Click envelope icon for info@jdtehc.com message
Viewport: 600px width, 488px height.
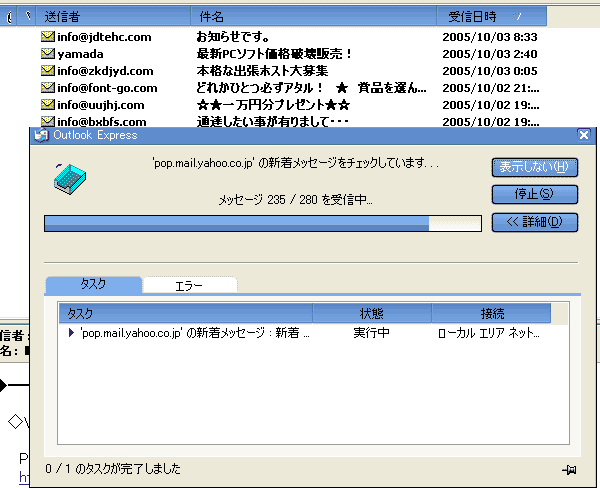48,37
